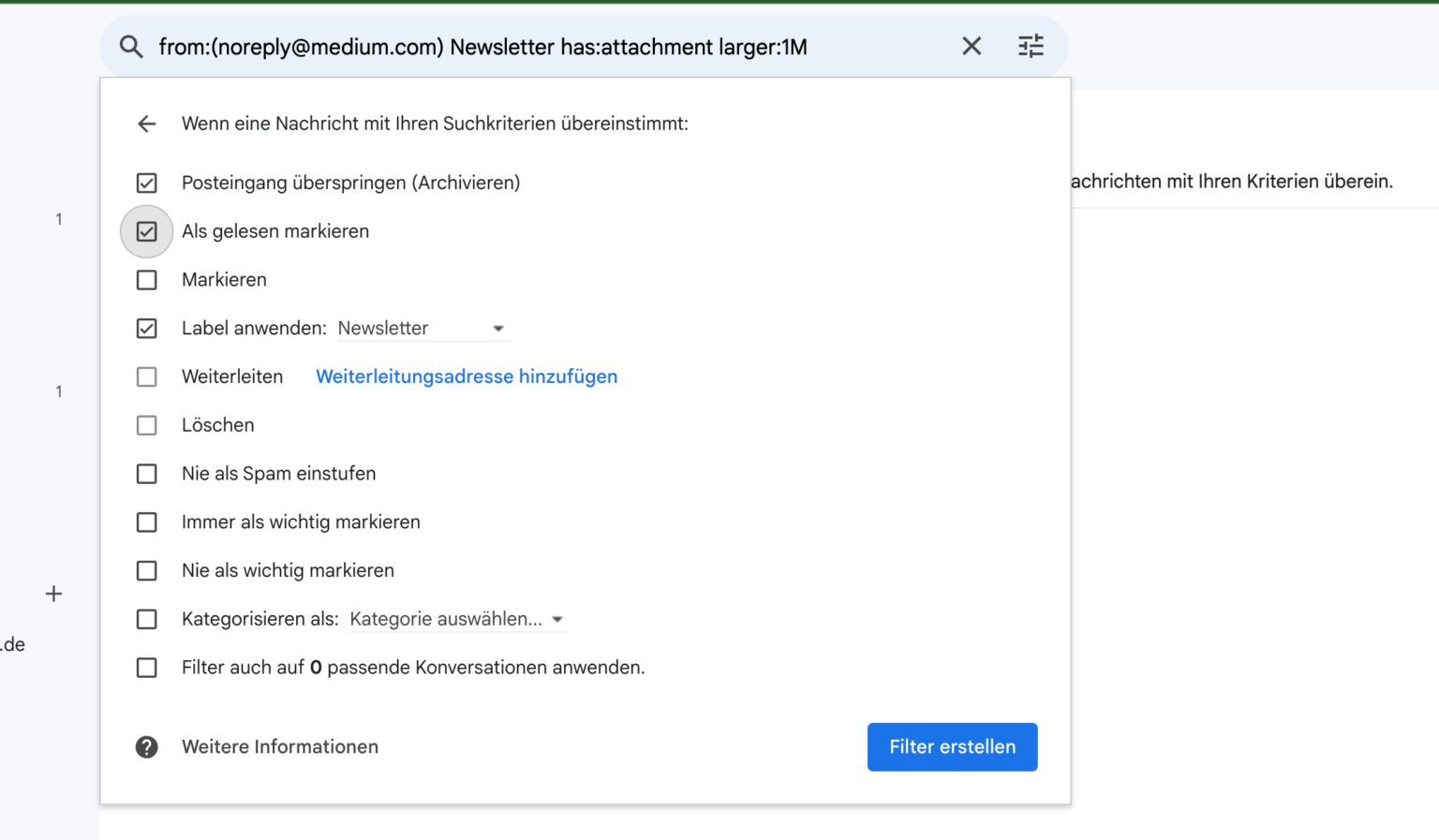This screenshot has width=1439, height=840.
Task: Click the magnifying glass search icon
Action: click(x=131, y=46)
